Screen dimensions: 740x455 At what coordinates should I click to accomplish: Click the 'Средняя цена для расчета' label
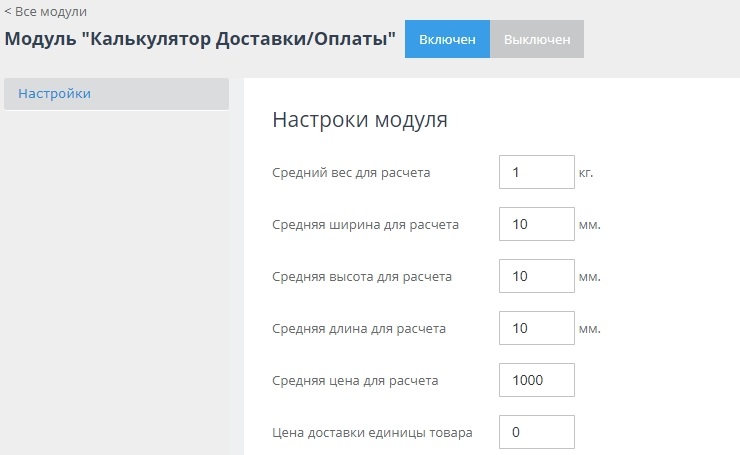tap(355, 381)
